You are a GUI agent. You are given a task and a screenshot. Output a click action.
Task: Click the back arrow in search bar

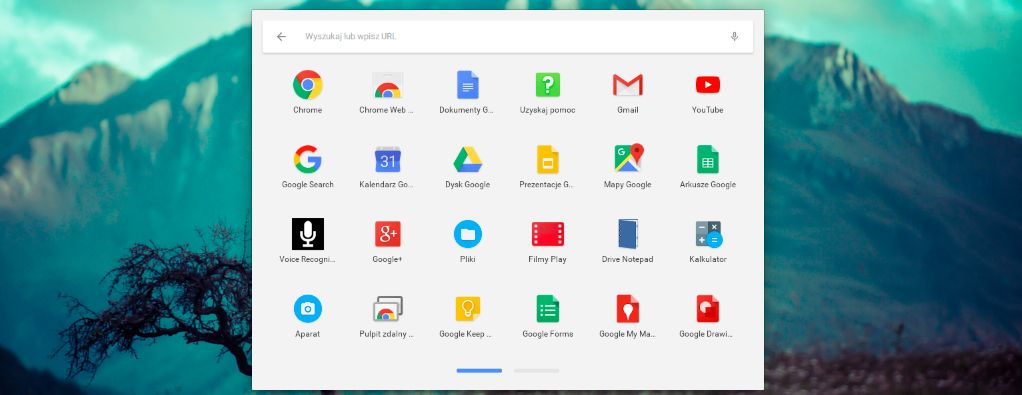281,37
